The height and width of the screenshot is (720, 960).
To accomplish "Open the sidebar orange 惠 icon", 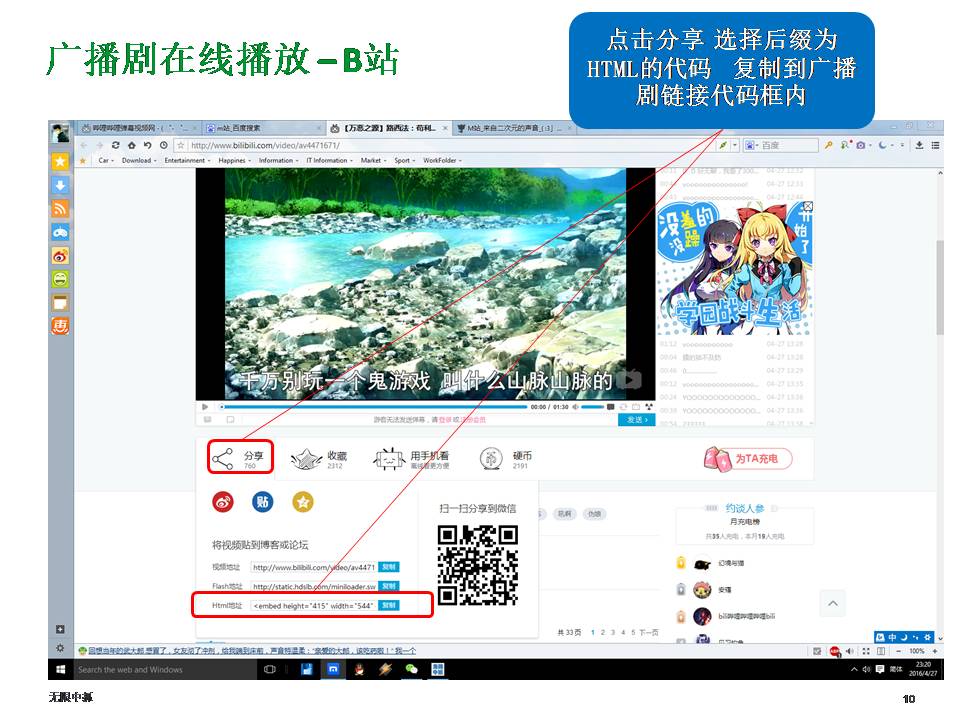I will 60,326.
